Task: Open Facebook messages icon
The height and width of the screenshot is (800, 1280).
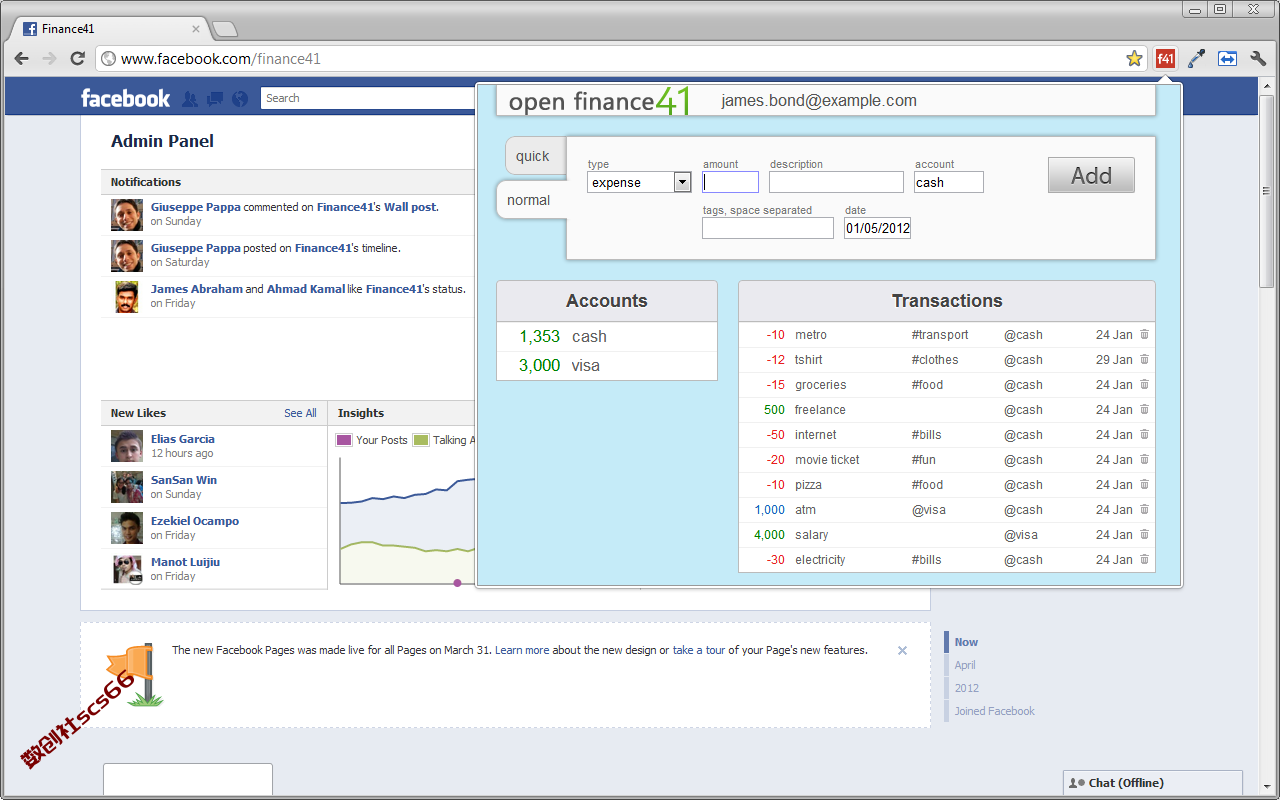Action: click(x=215, y=99)
